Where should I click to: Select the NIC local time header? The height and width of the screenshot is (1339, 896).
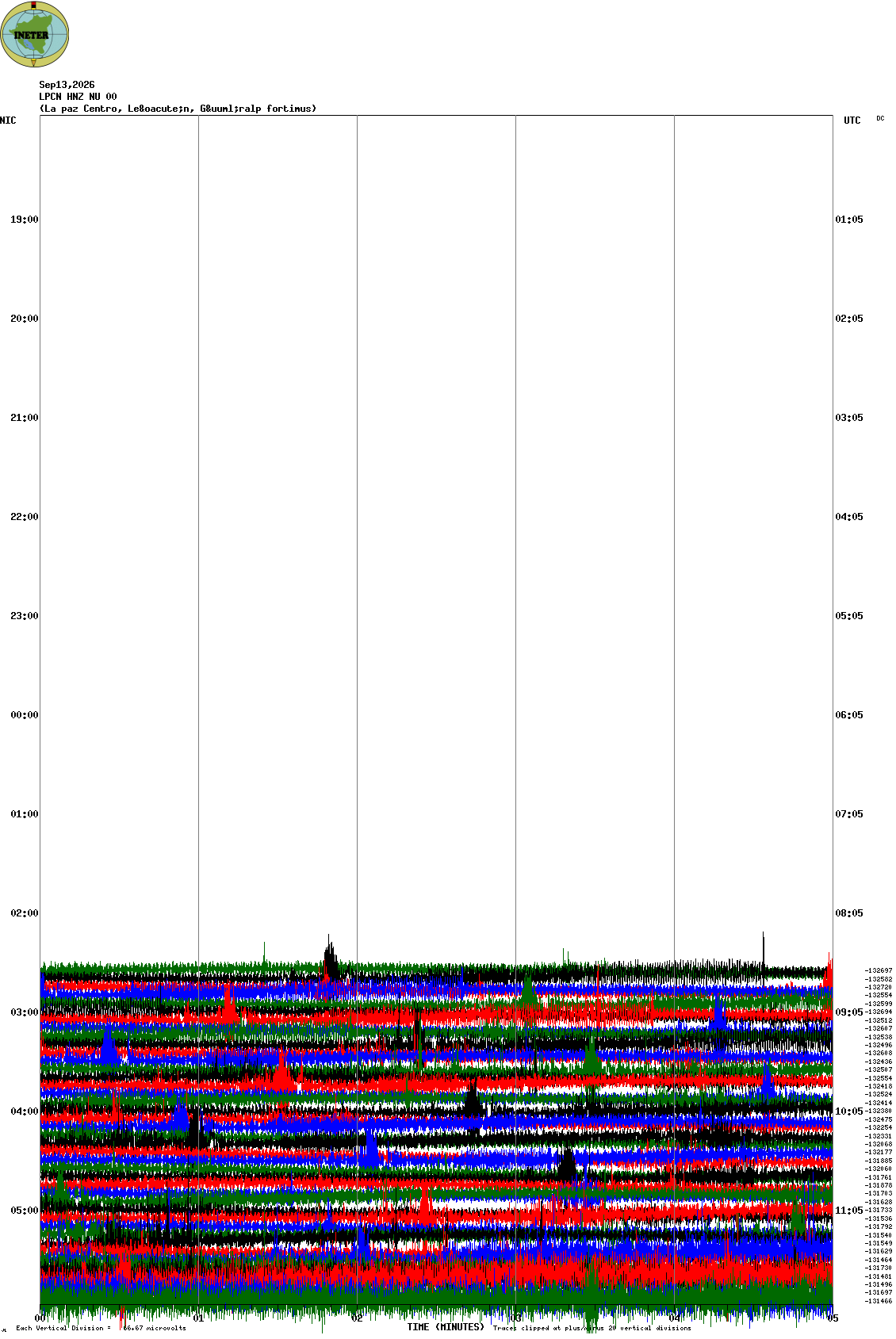(x=8, y=121)
